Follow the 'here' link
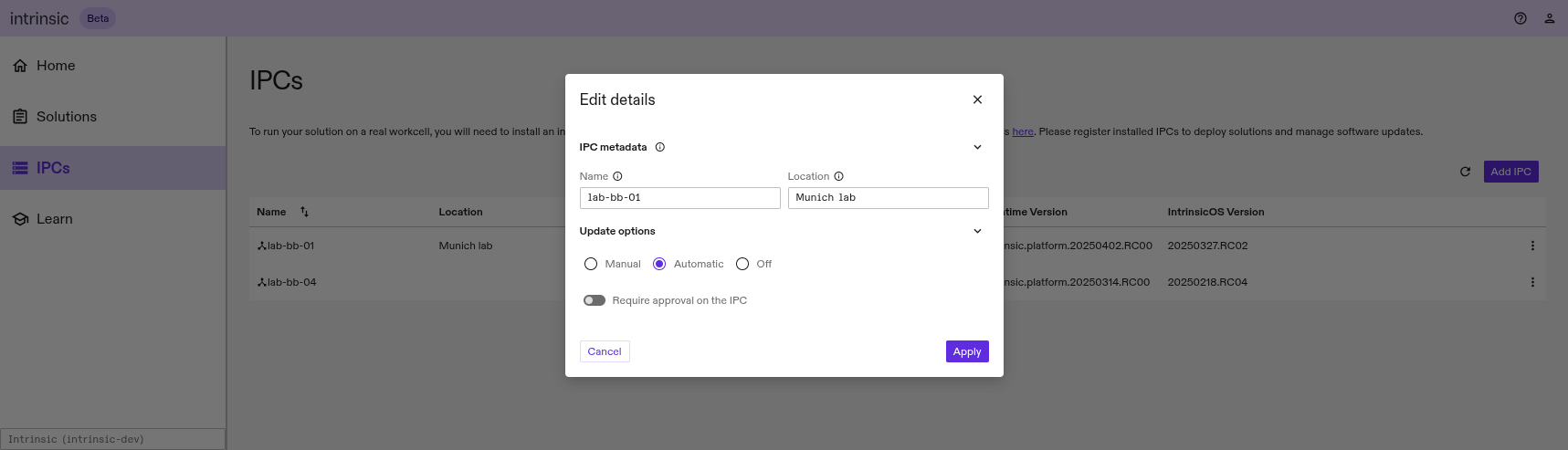Viewport: 1568px width, 450px height. (x=1023, y=131)
